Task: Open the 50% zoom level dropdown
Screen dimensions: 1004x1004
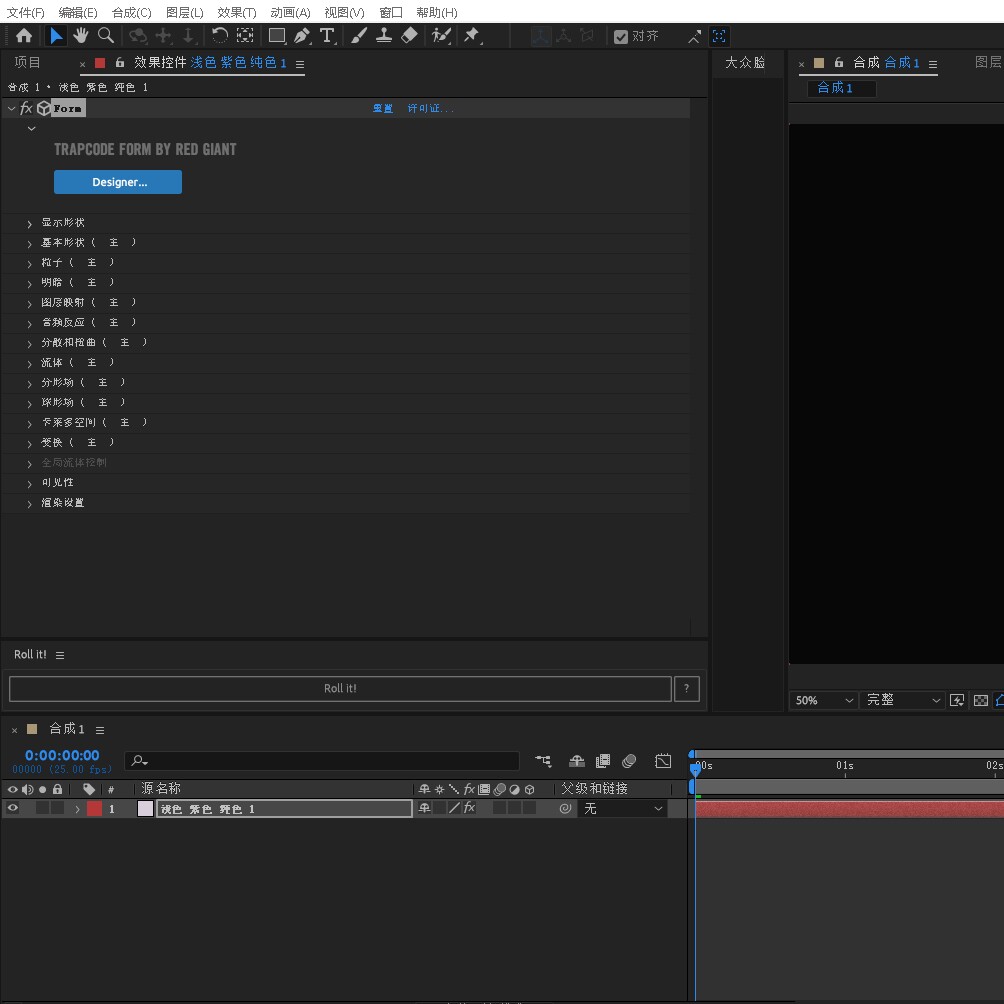Action: coord(823,700)
